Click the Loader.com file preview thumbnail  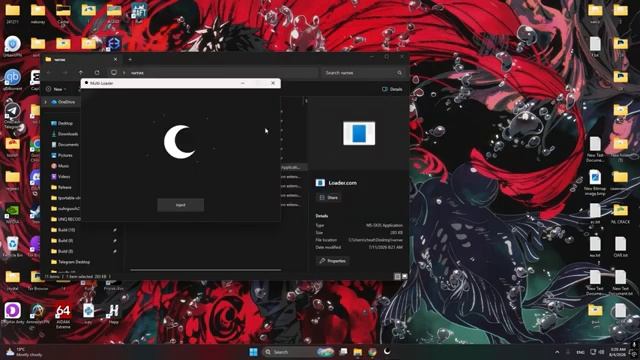359,133
